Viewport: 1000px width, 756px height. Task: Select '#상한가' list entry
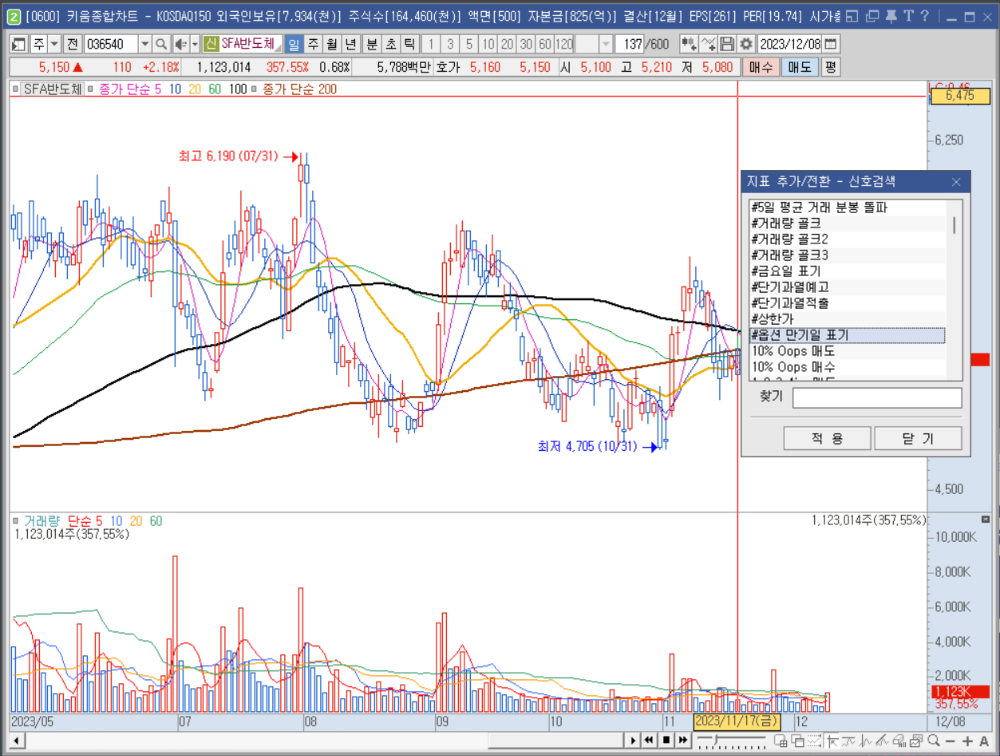click(848, 319)
